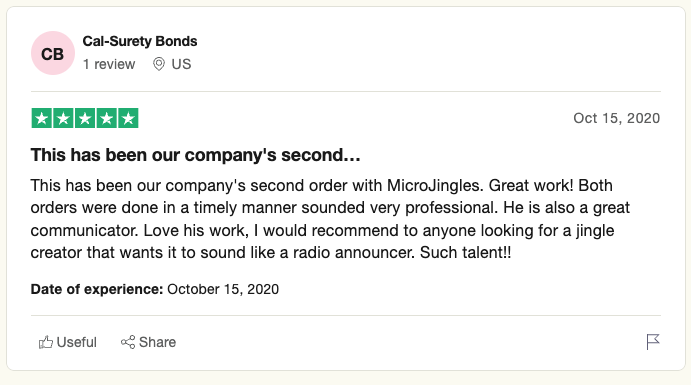The image size is (691, 385).
Task: Click the thumbs-up Useful icon
Action: 45,342
